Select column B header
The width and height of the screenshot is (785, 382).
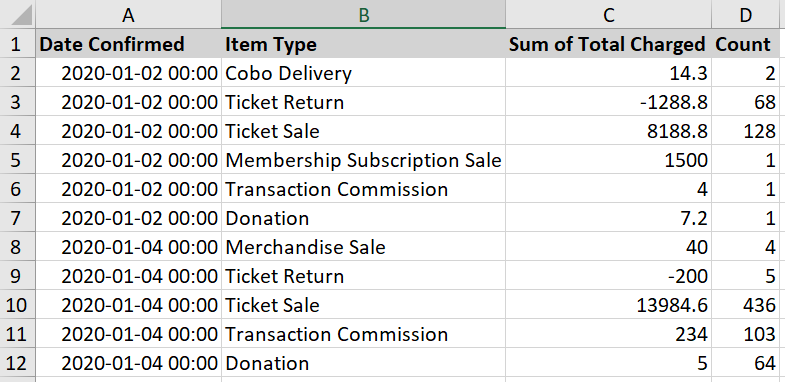pos(363,14)
